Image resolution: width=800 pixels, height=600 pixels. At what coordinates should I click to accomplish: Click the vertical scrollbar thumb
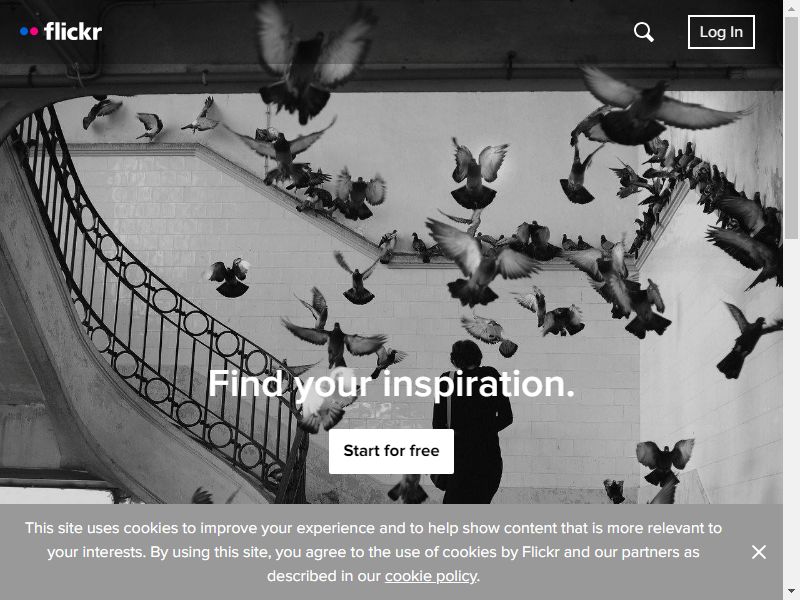coord(791,128)
